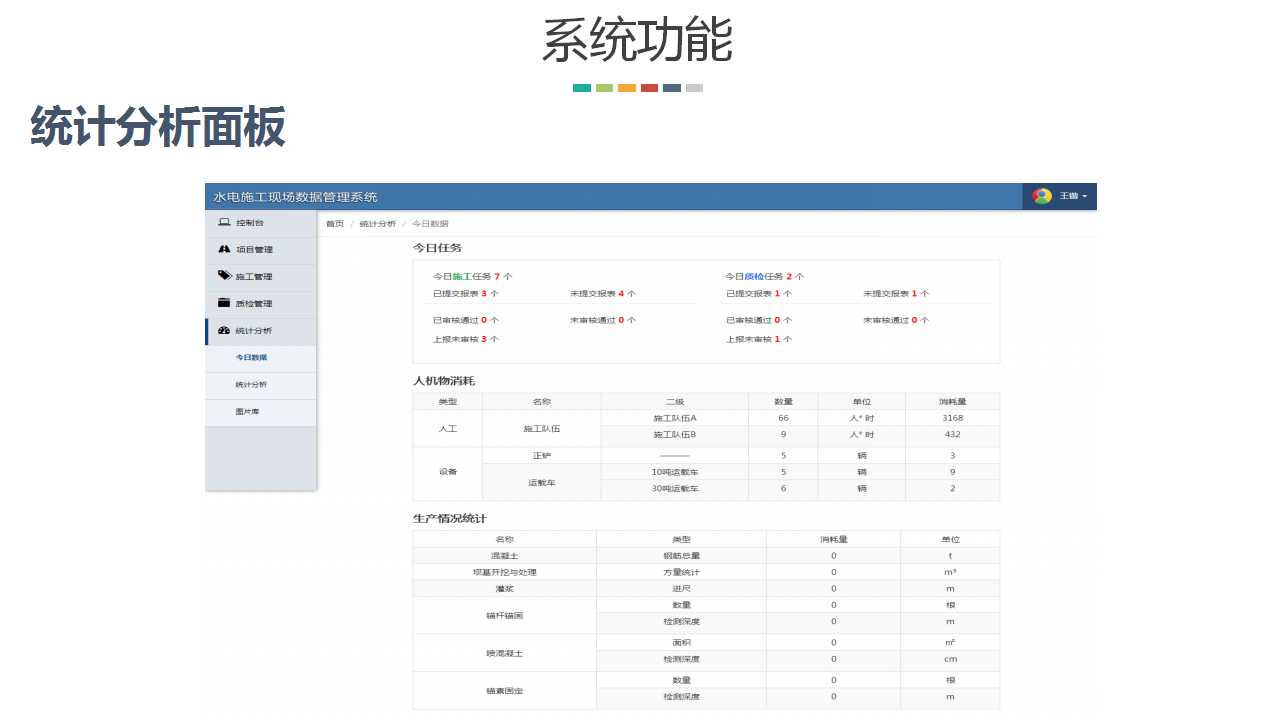
Task: Click the 锚索固定 row name
Action: (x=504, y=690)
